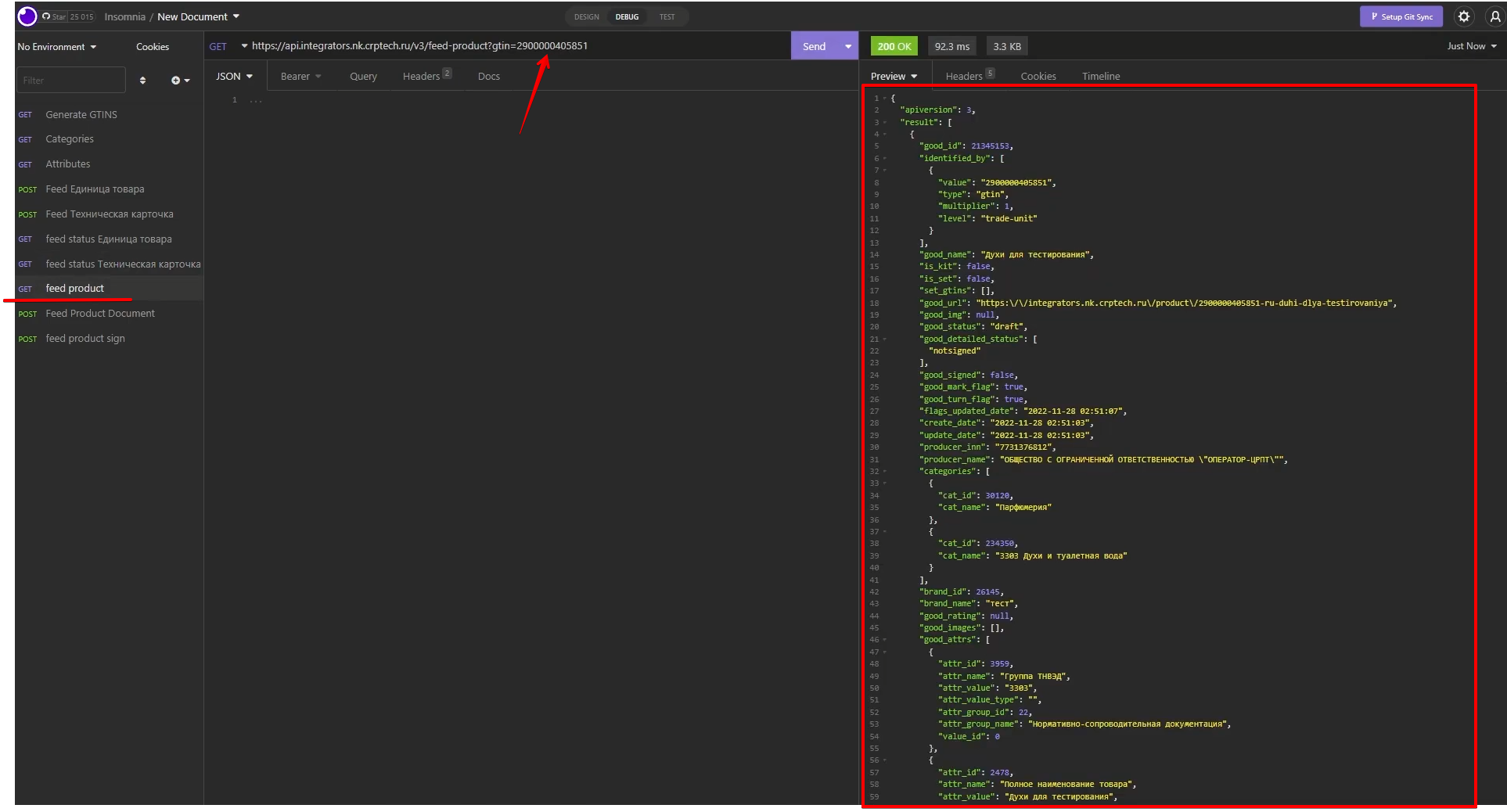Click the Insomnia purple logo icon
This screenshot has height=812, width=1507.
pyautogui.click(x=27, y=16)
